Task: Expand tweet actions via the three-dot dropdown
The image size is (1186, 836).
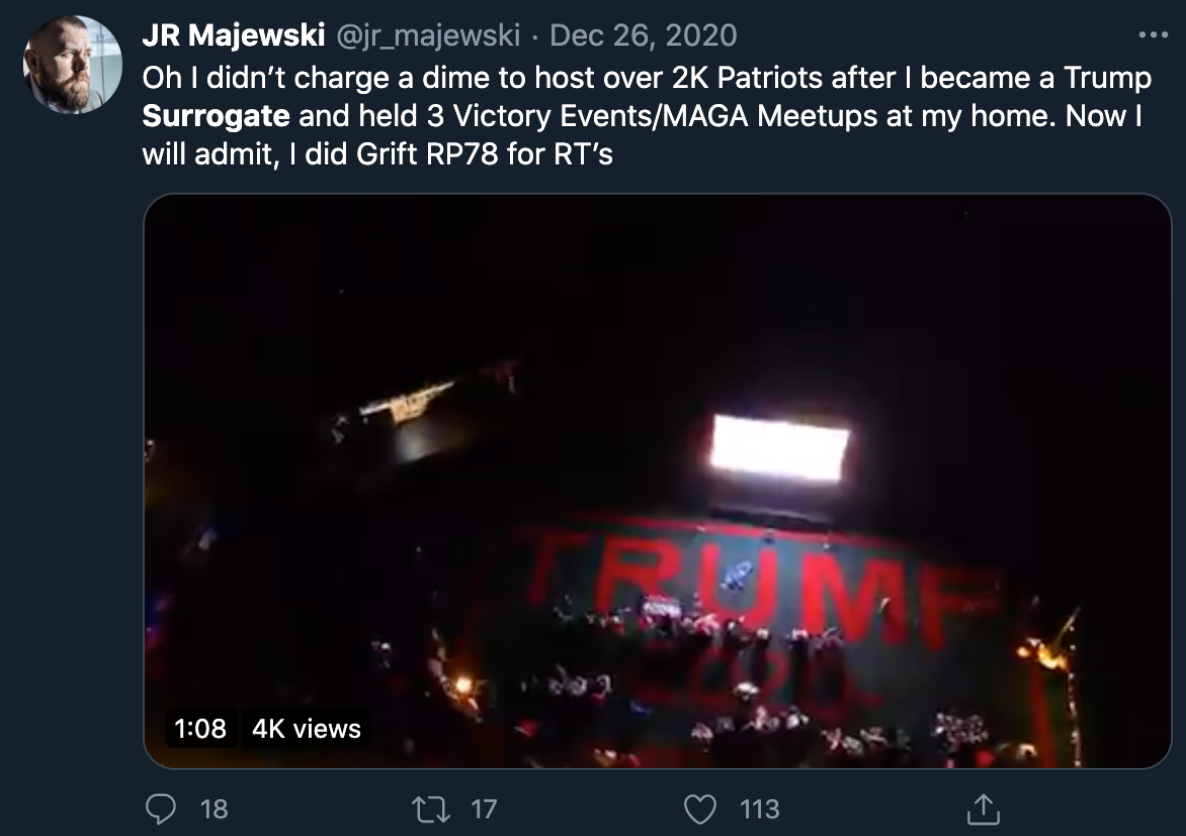Action: pyautogui.click(x=1152, y=35)
